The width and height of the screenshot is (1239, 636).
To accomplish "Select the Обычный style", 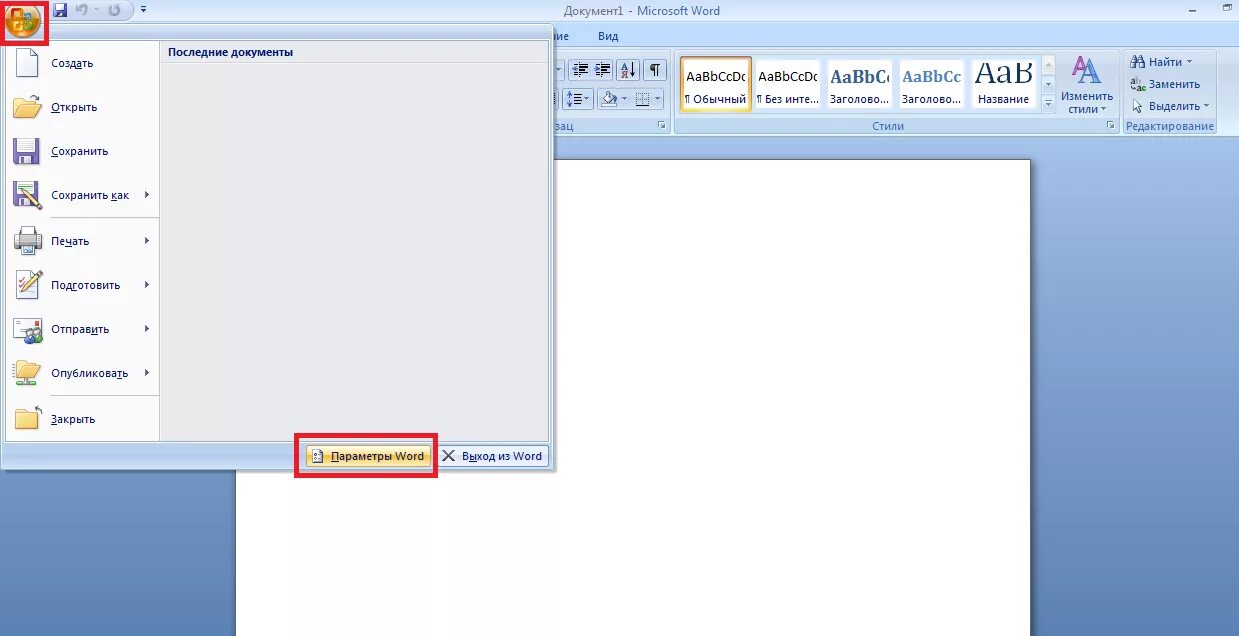I will tap(715, 84).
